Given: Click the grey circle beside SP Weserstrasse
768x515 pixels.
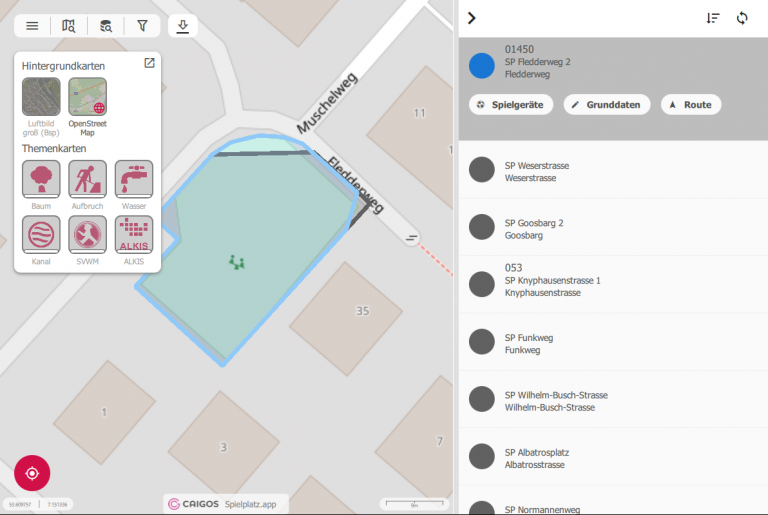Looking at the screenshot, I should [482, 170].
